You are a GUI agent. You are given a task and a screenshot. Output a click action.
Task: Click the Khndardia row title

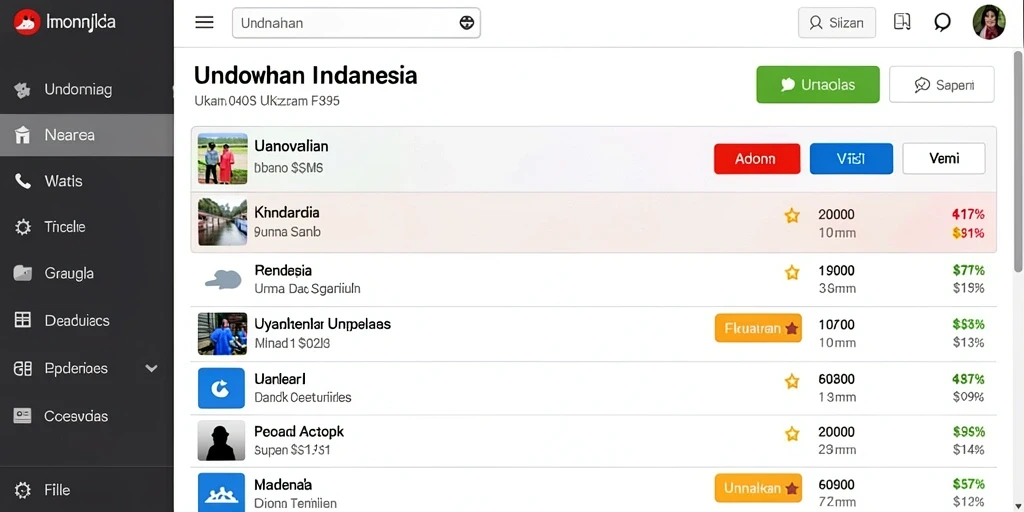(287, 212)
